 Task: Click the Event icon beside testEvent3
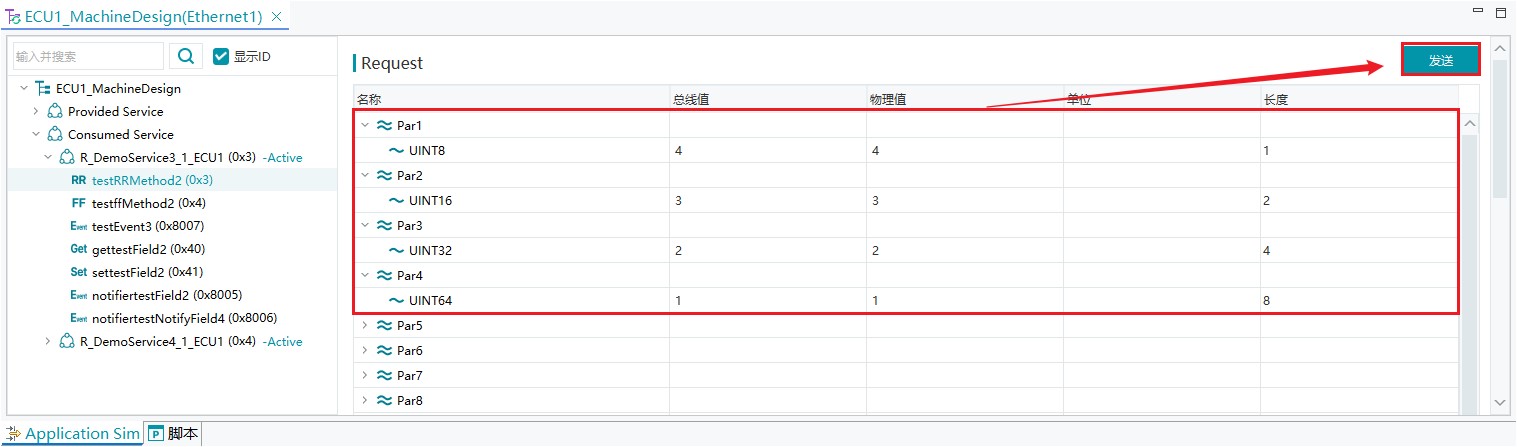click(x=79, y=226)
